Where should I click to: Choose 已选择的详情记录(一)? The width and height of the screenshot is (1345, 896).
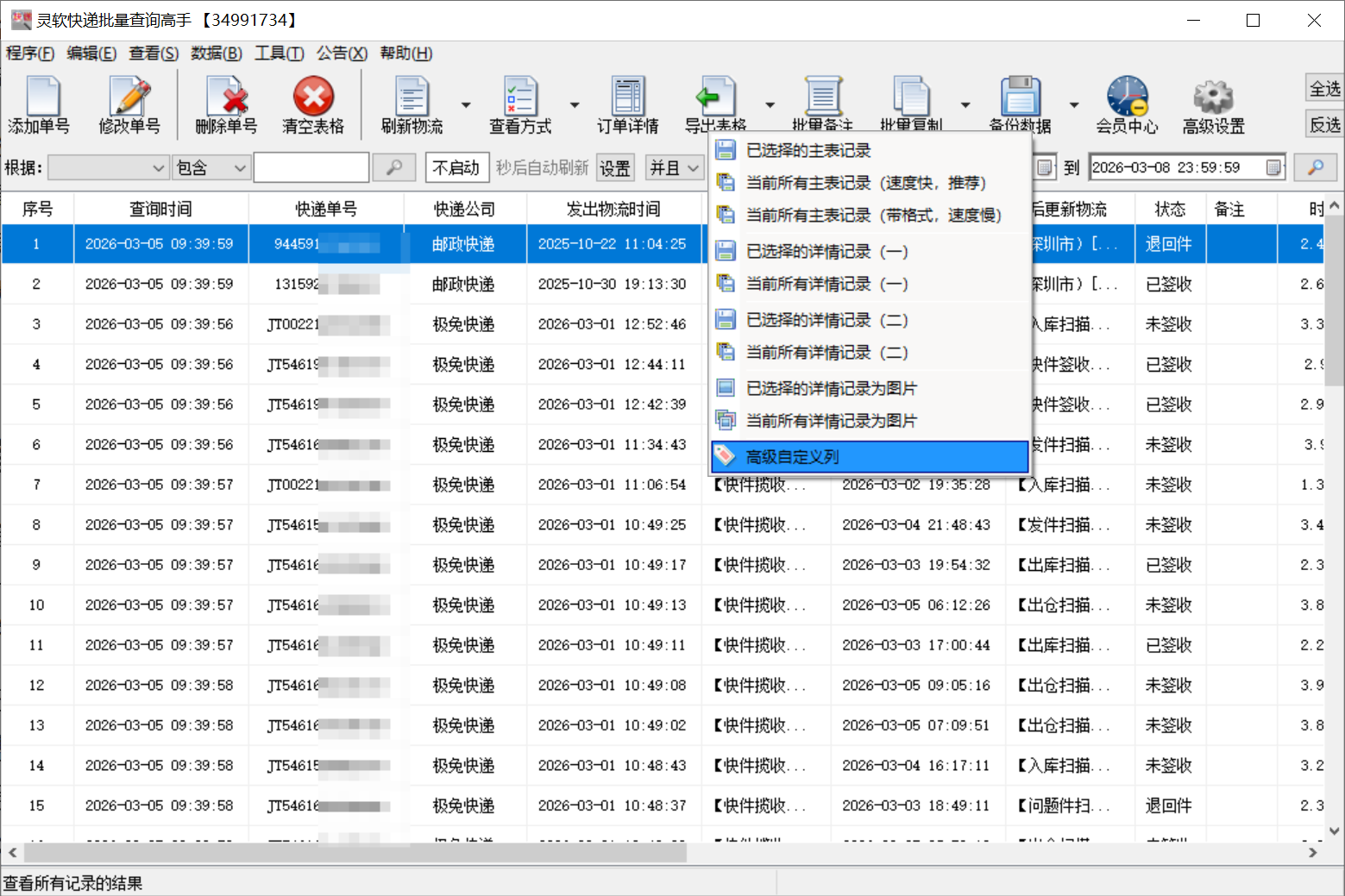pos(870,251)
